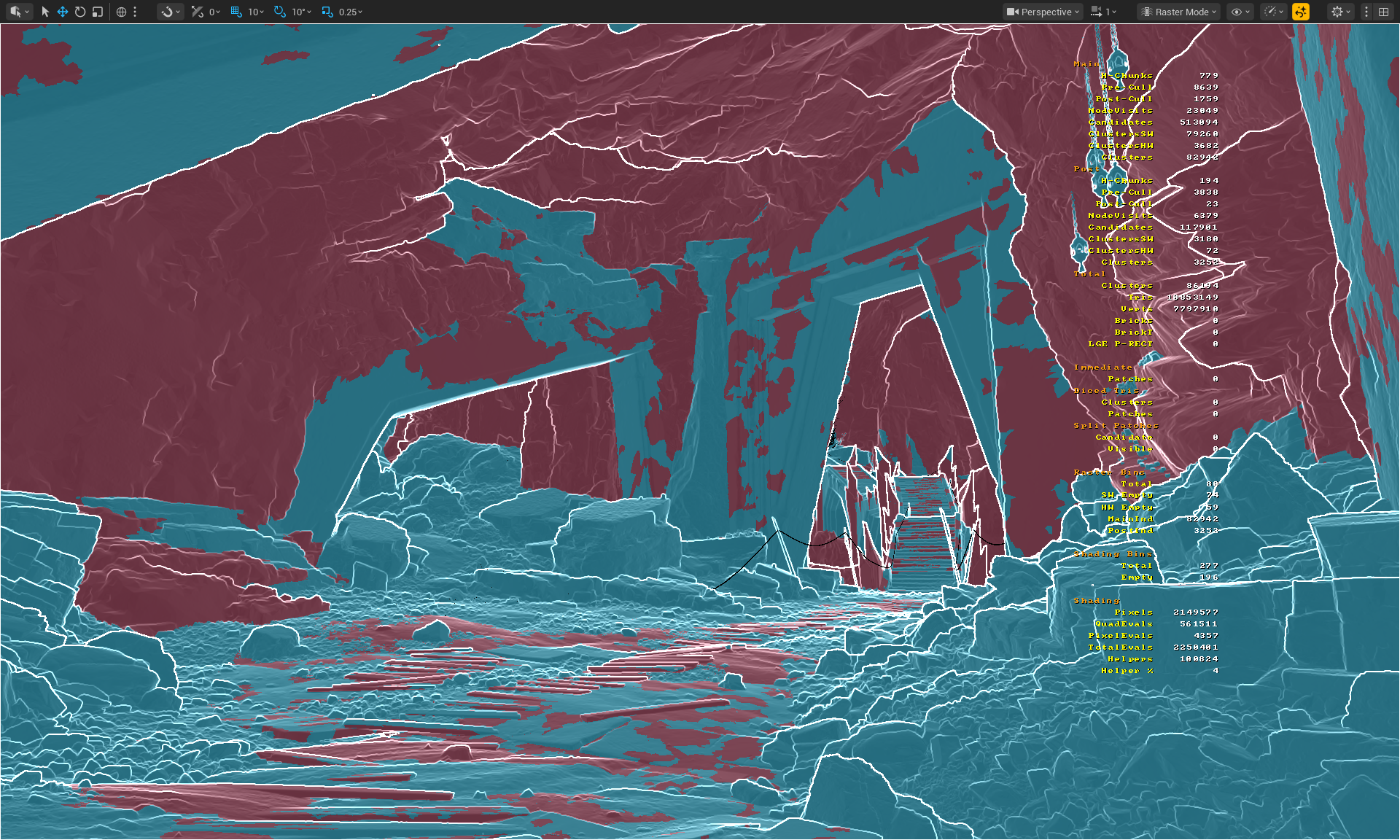1400x840 pixels.
Task: Toggle the highlighted yellow realtime effects button
Action: [x=1301, y=12]
